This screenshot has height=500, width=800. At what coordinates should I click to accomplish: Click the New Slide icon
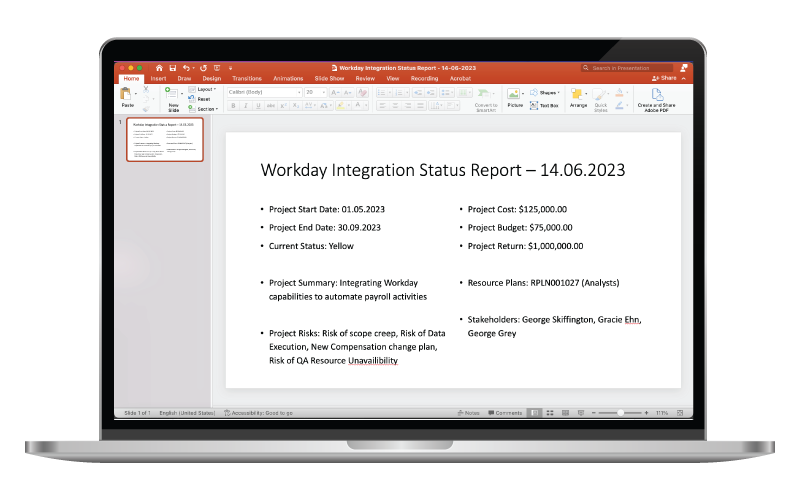[x=172, y=96]
